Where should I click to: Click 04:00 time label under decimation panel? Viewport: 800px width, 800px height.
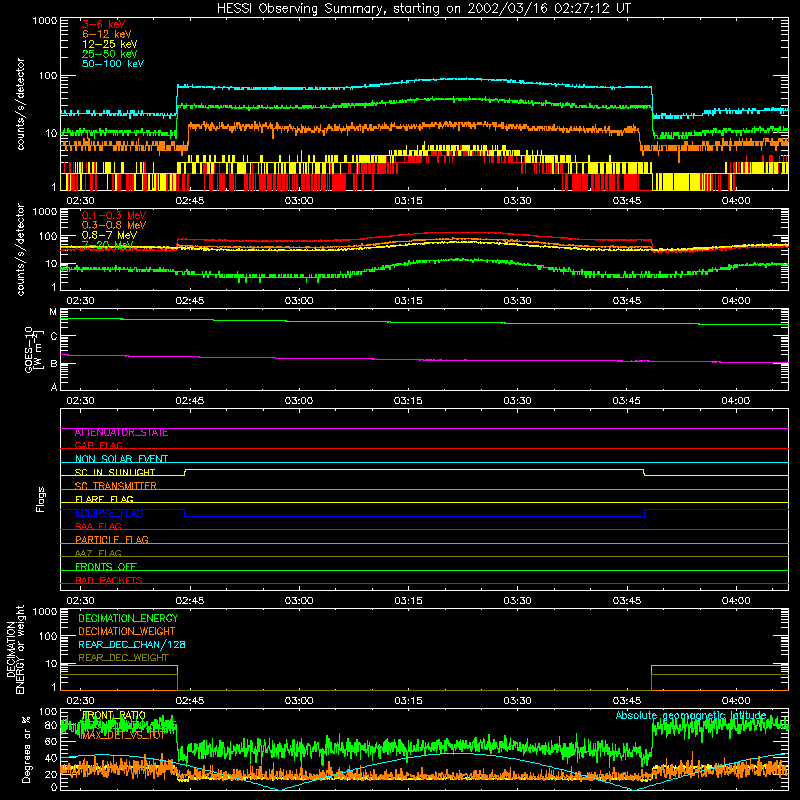tap(736, 701)
